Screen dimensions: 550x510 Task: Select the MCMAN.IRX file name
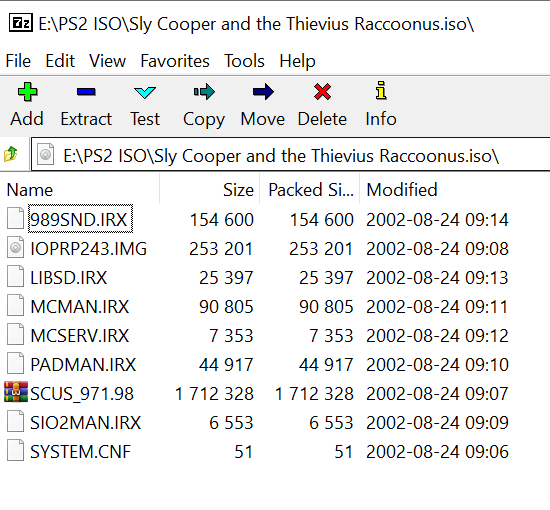80,307
